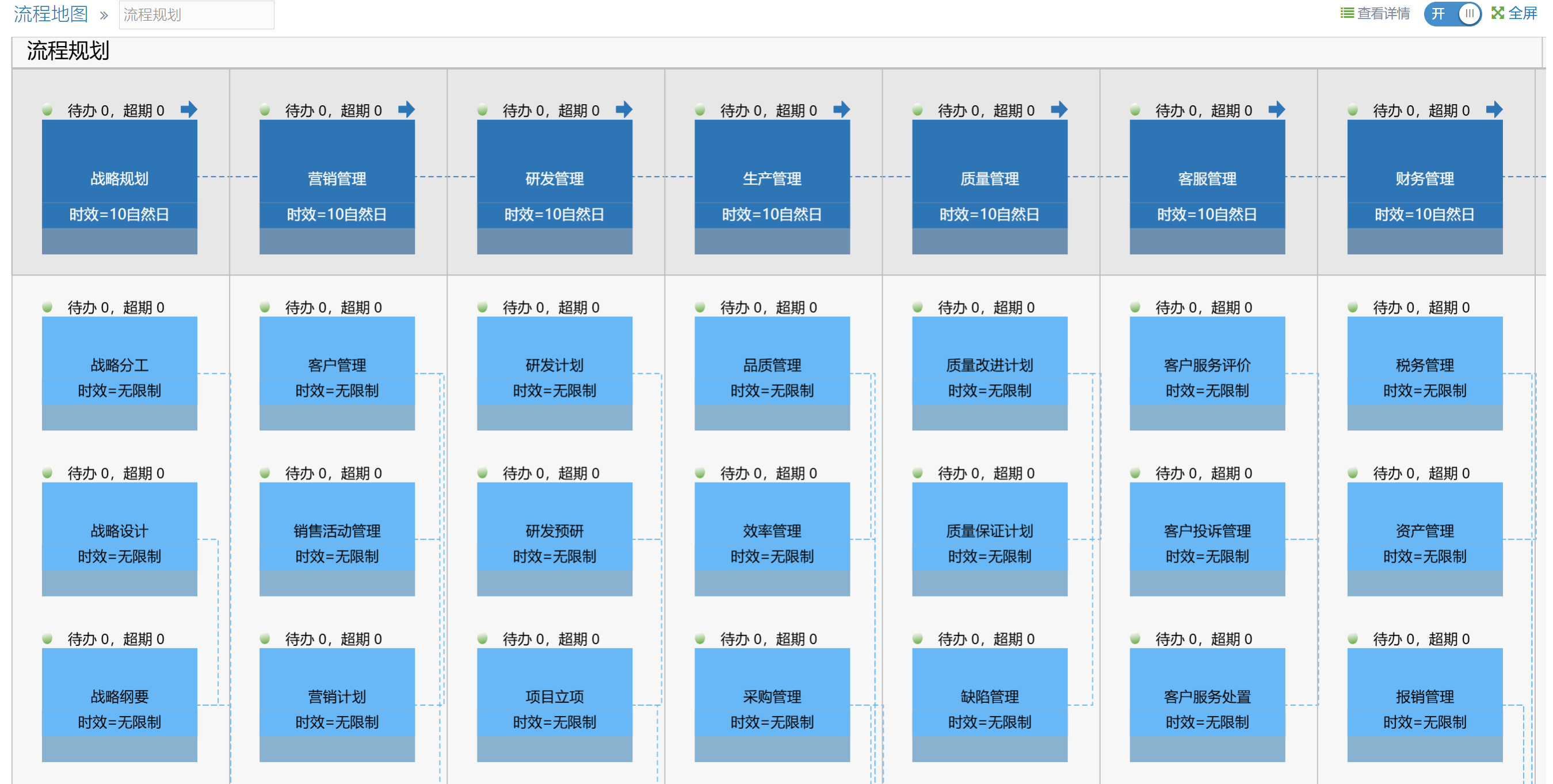This screenshot has height=784, width=1553.
Task: Click the 流程规划 search input field
Action: (197, 14)
